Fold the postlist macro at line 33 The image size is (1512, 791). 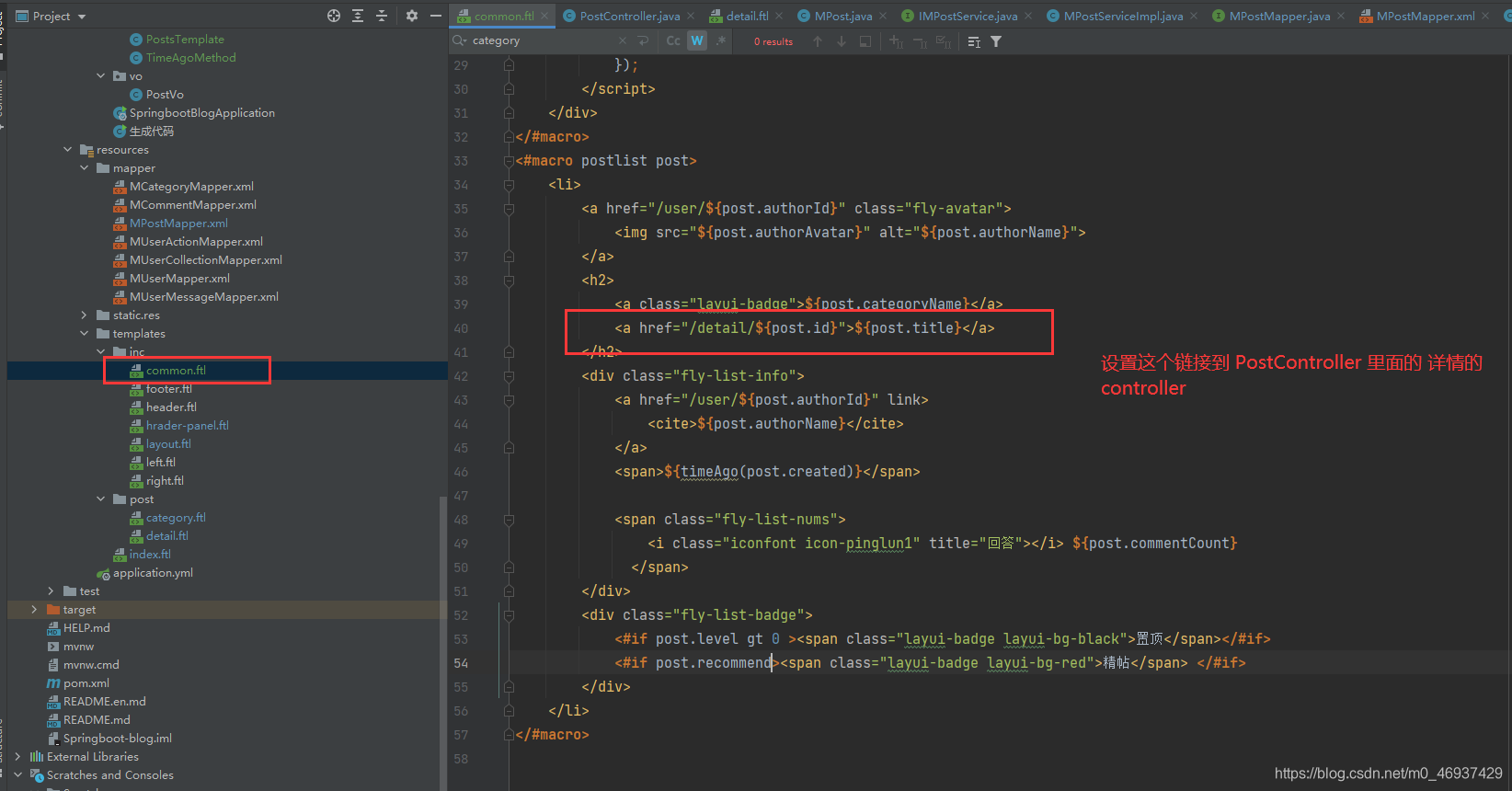(x=509, y=161)
